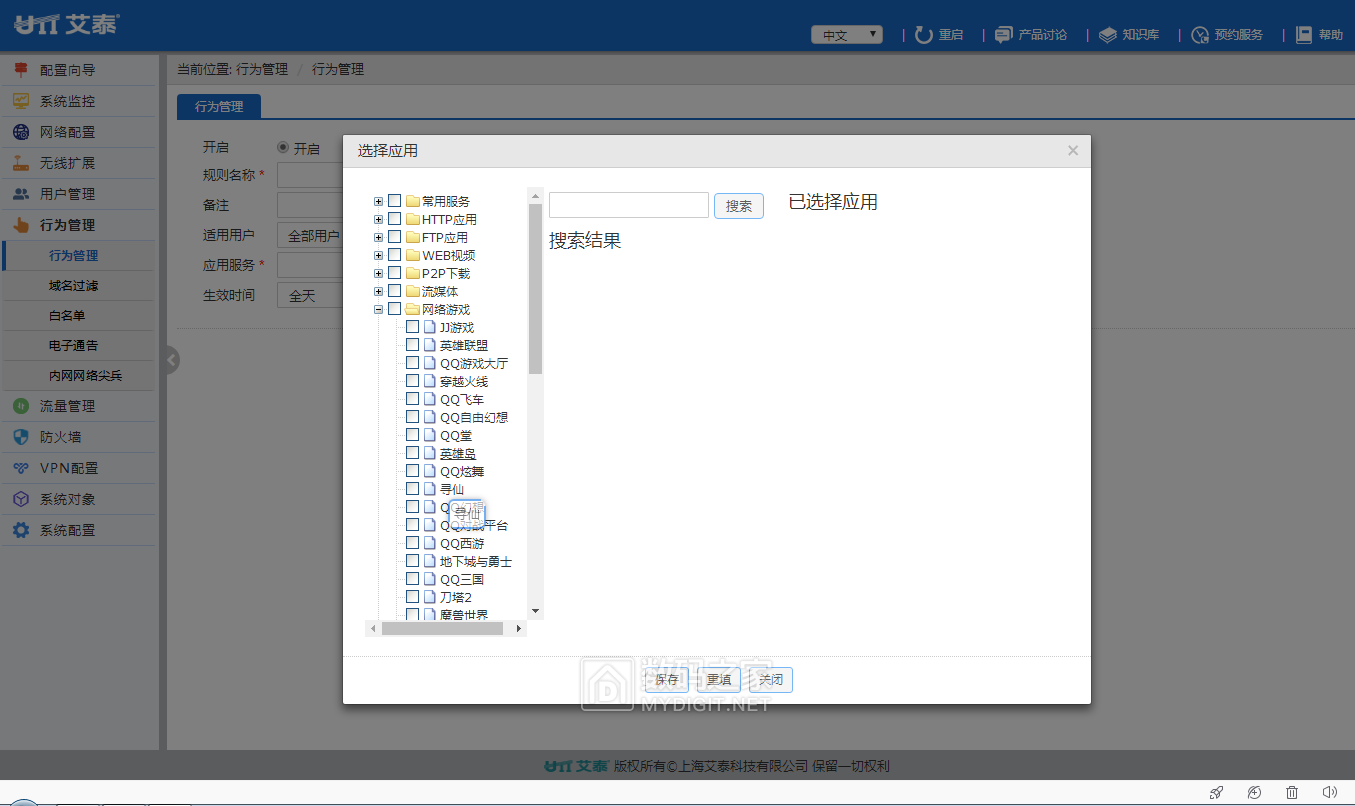The image size is (1355, 806).
Task: Click the 防火墙 shield icon in sidebar
Action: (x=21, y=437)
